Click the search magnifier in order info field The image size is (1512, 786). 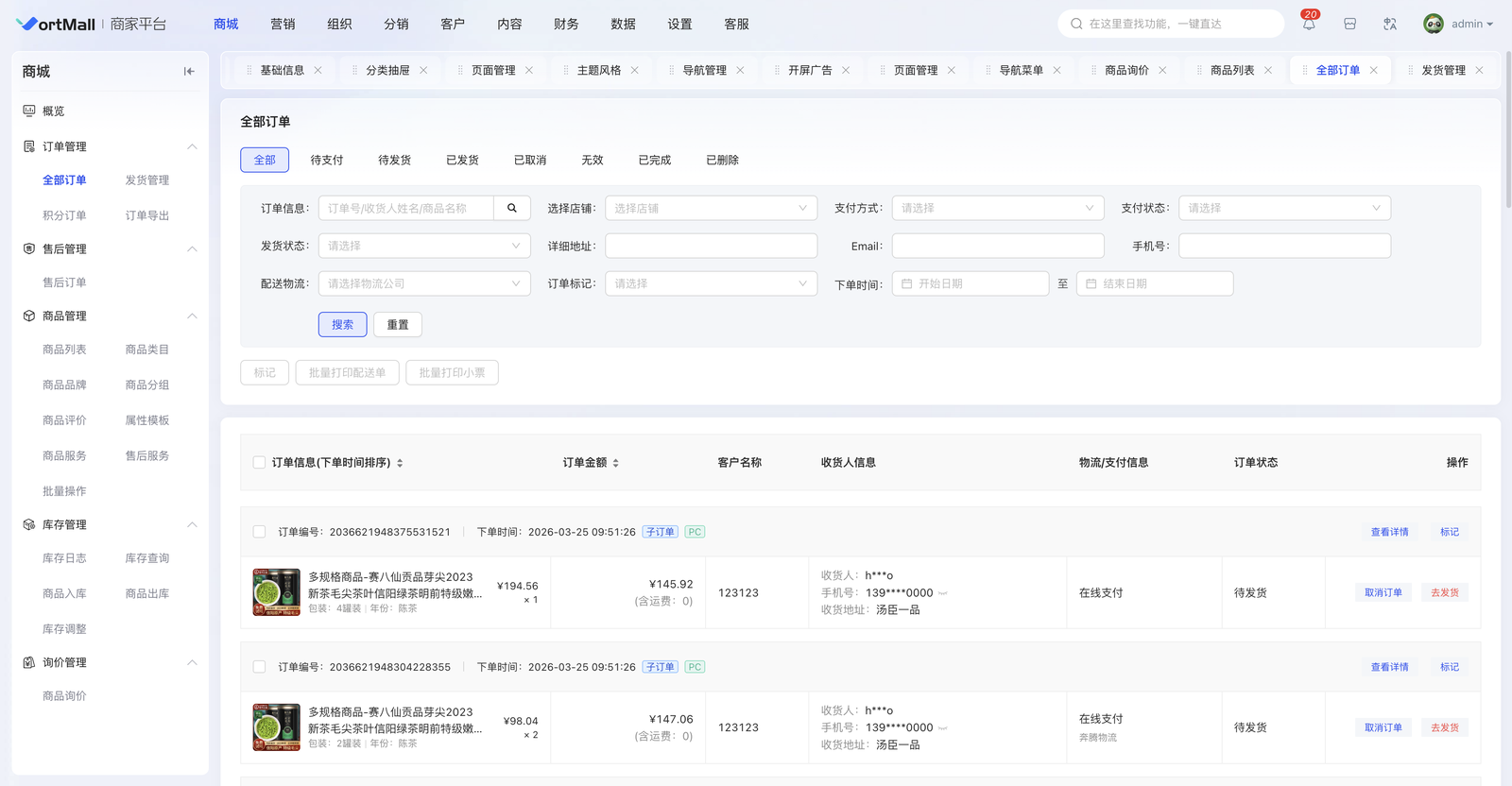[x=511, y=208]
